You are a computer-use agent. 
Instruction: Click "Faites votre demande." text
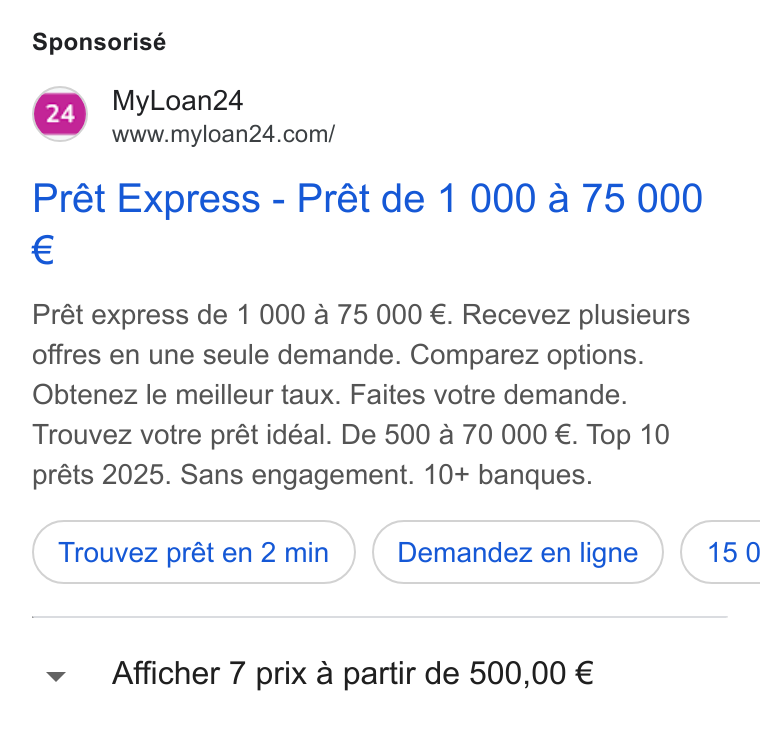click(x=489, y=395)
